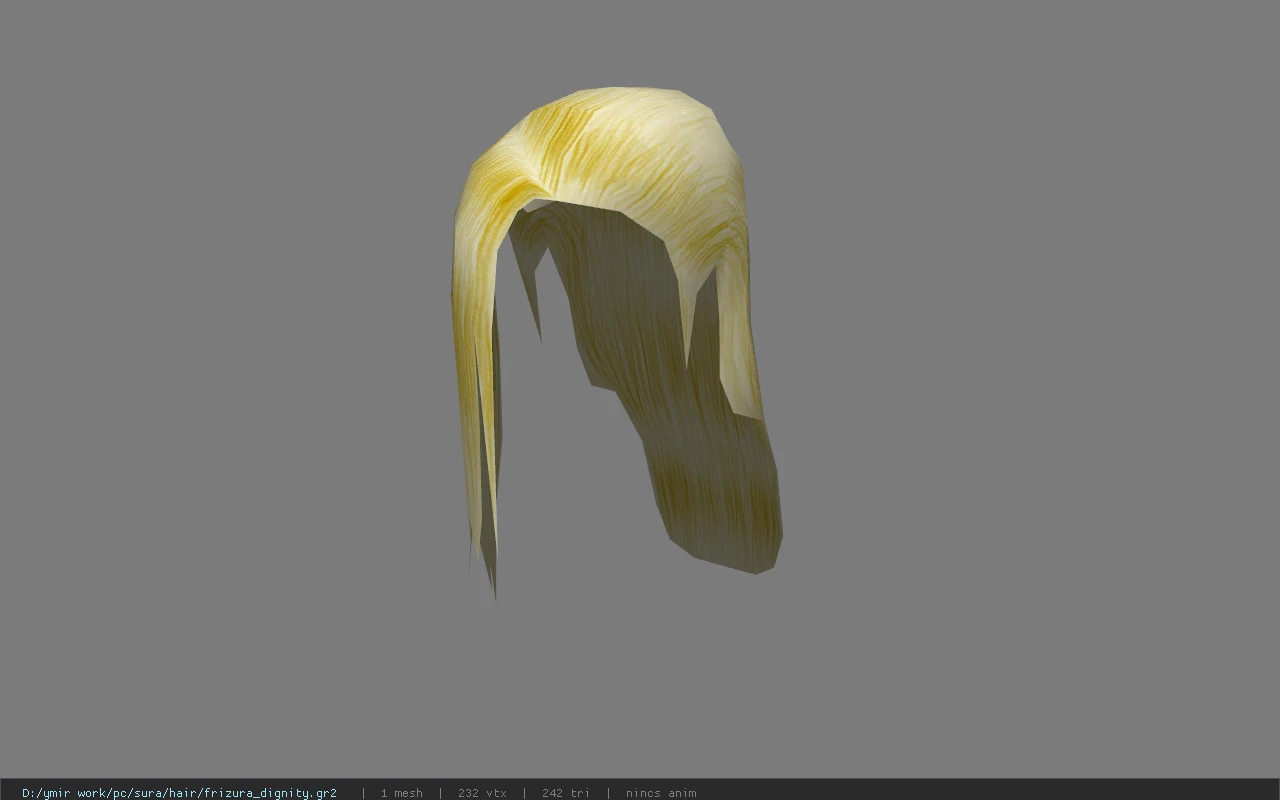Click the '1 mesh' status entry
This screenshot has width=1280, height=800.
(x=401, y=793)
